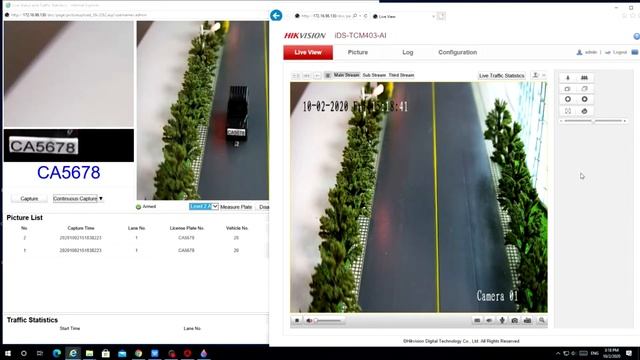Open Live Traffic Statistics
Viewport: 640px width, 360px height.
(502, 76)
